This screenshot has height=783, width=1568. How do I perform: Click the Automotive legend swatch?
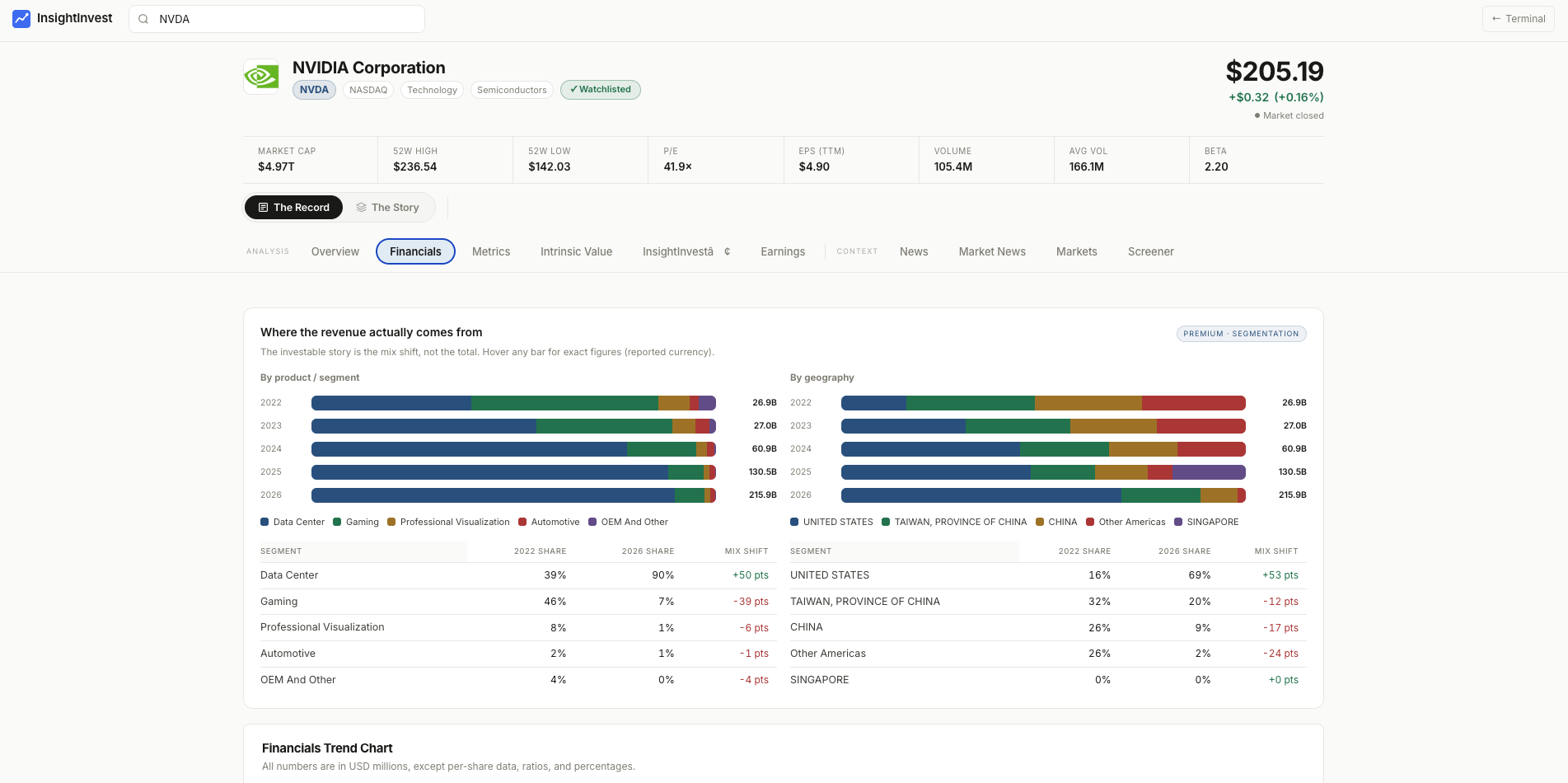tap(522, 522)
